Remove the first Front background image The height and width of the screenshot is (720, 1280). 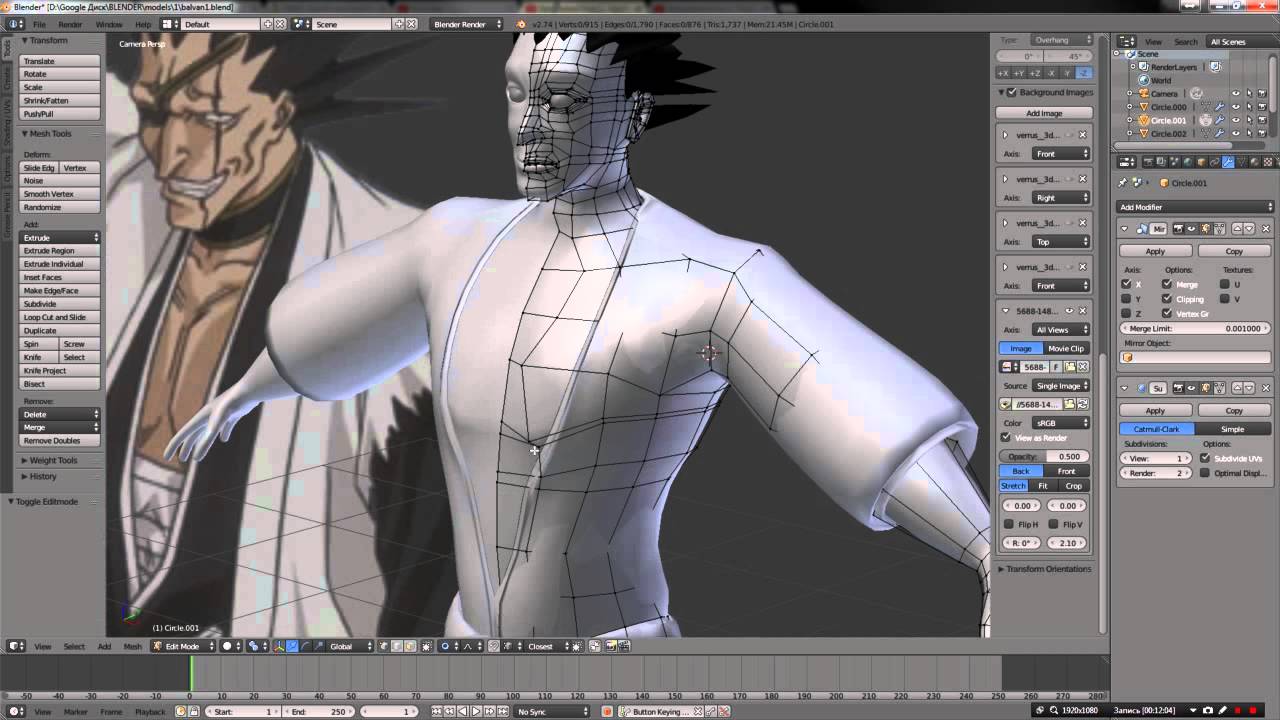point(1082,135)
